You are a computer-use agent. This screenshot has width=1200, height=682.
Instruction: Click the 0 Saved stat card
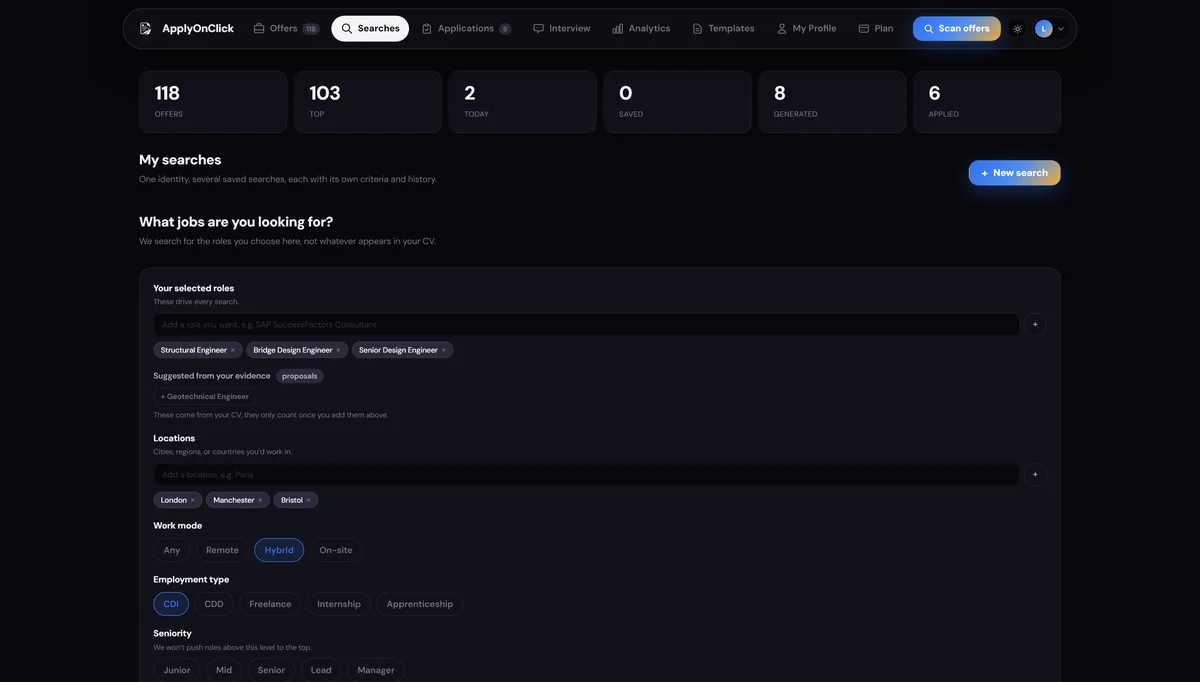pyautogui.click(x=677, y=102)
